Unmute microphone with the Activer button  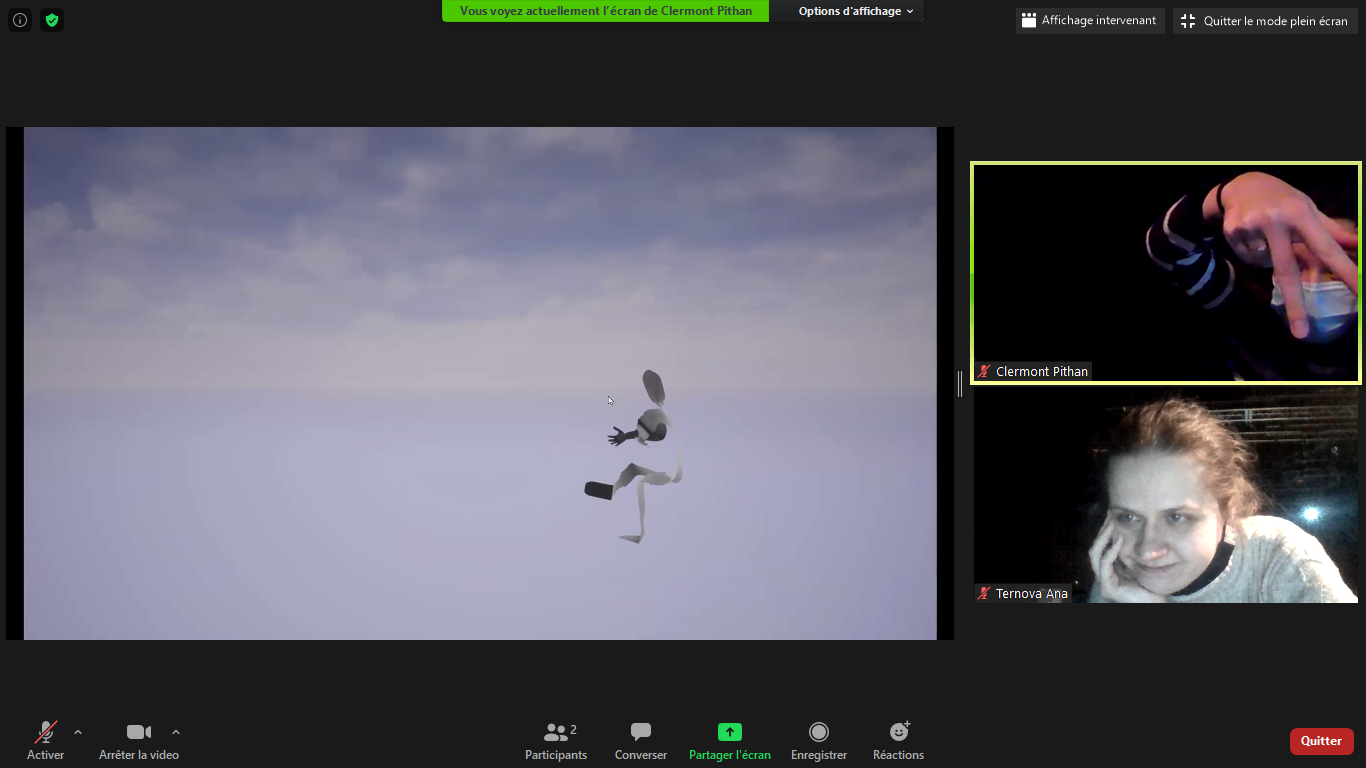click(x=46, y=741)
